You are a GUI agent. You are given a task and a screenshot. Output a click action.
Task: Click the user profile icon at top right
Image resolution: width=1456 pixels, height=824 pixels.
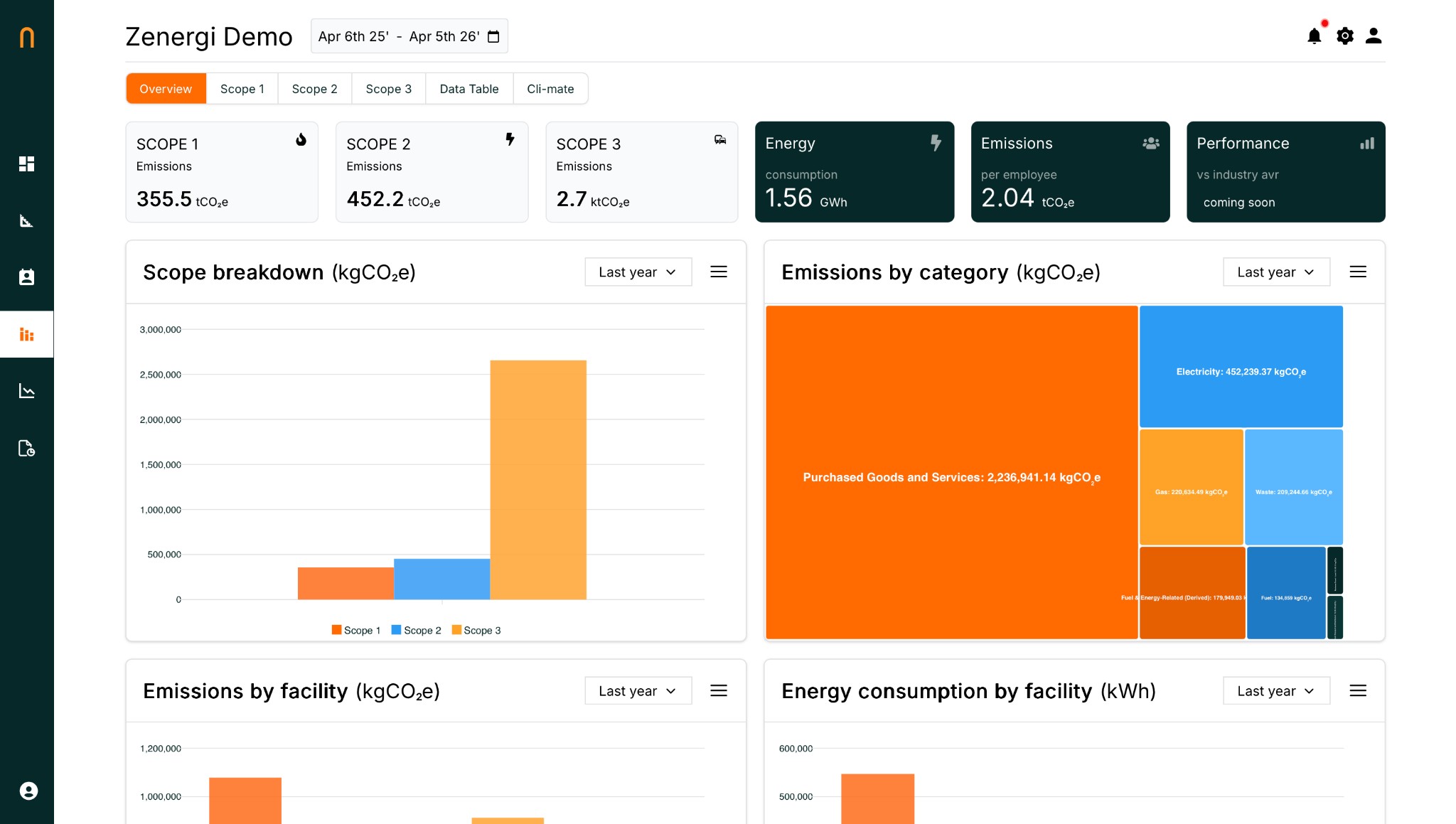1374,36
